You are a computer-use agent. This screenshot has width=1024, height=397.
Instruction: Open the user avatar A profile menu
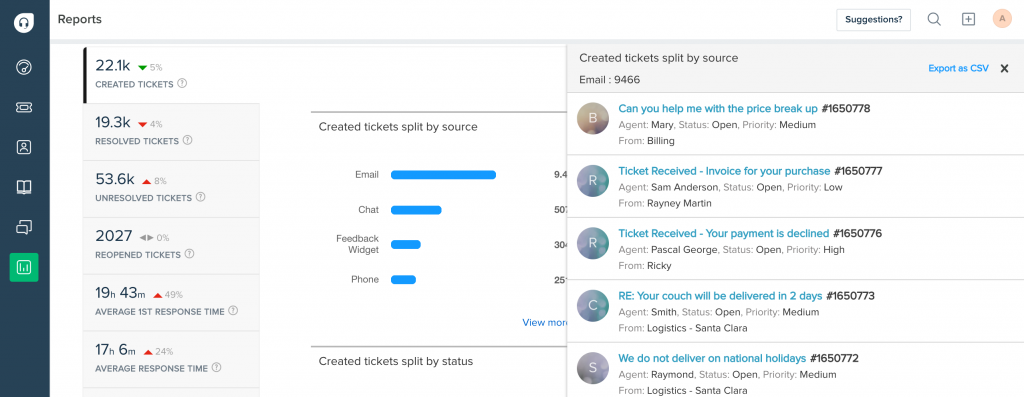pos(1002,19)
